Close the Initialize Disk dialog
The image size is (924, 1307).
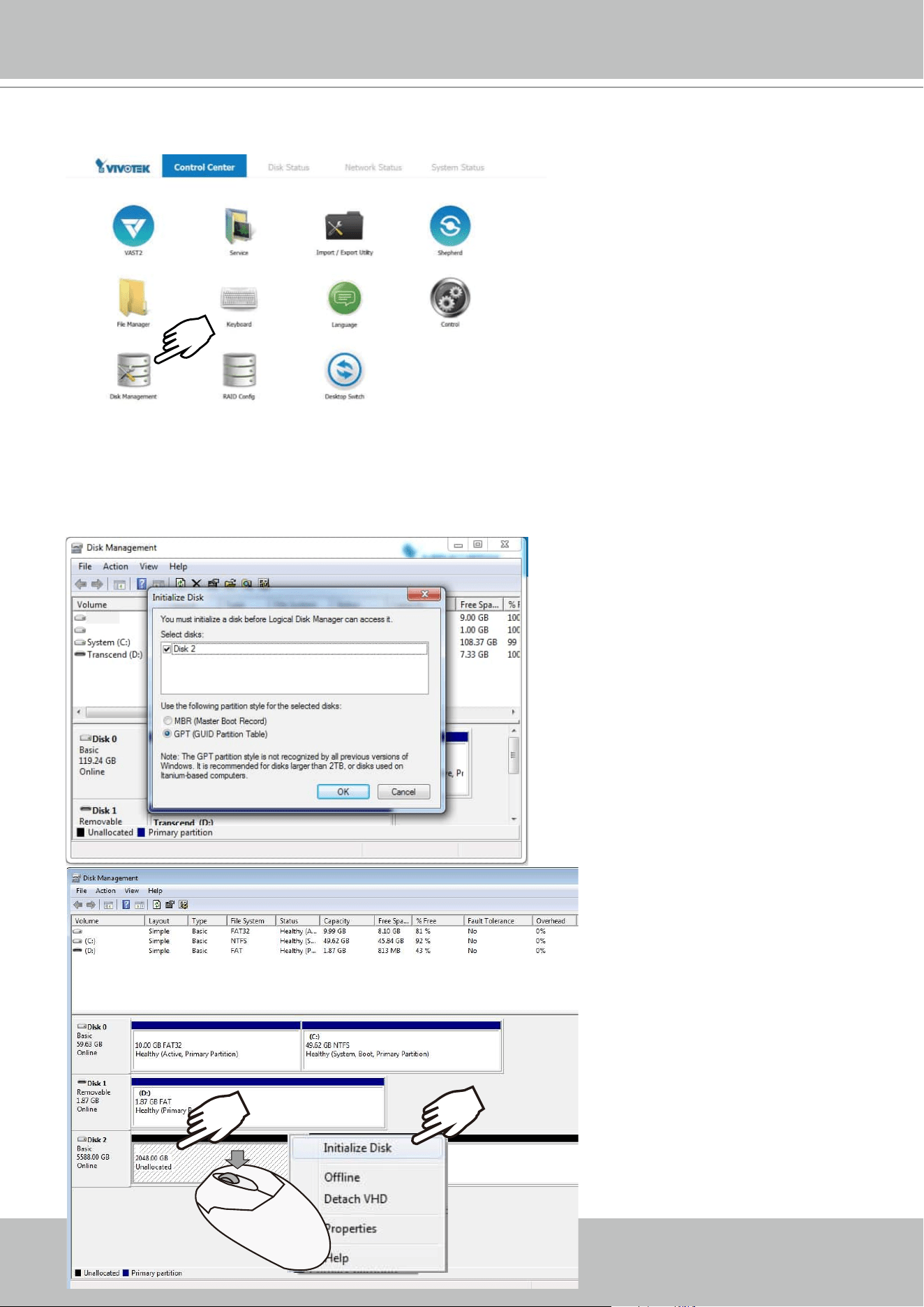(x=424, y=594)
